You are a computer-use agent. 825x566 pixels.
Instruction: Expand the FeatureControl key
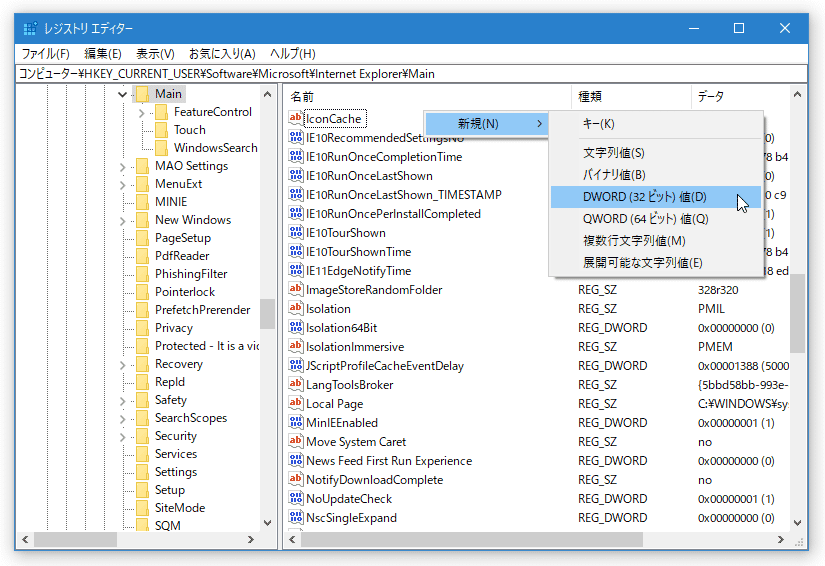(142, 113)
